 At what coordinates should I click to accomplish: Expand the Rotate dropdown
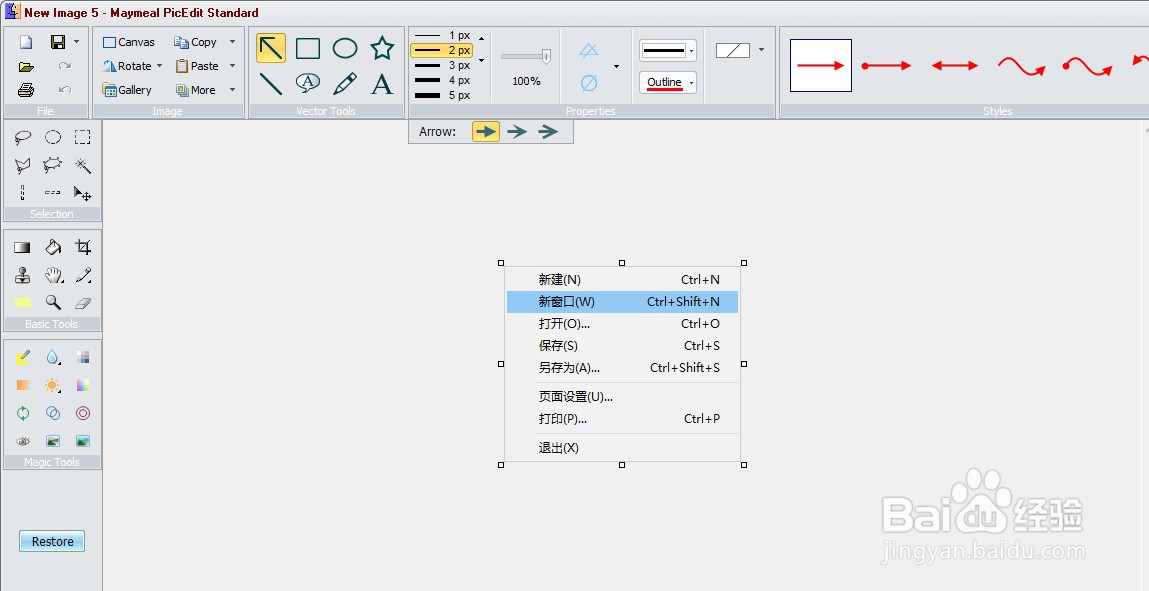(x=159, y=66)
